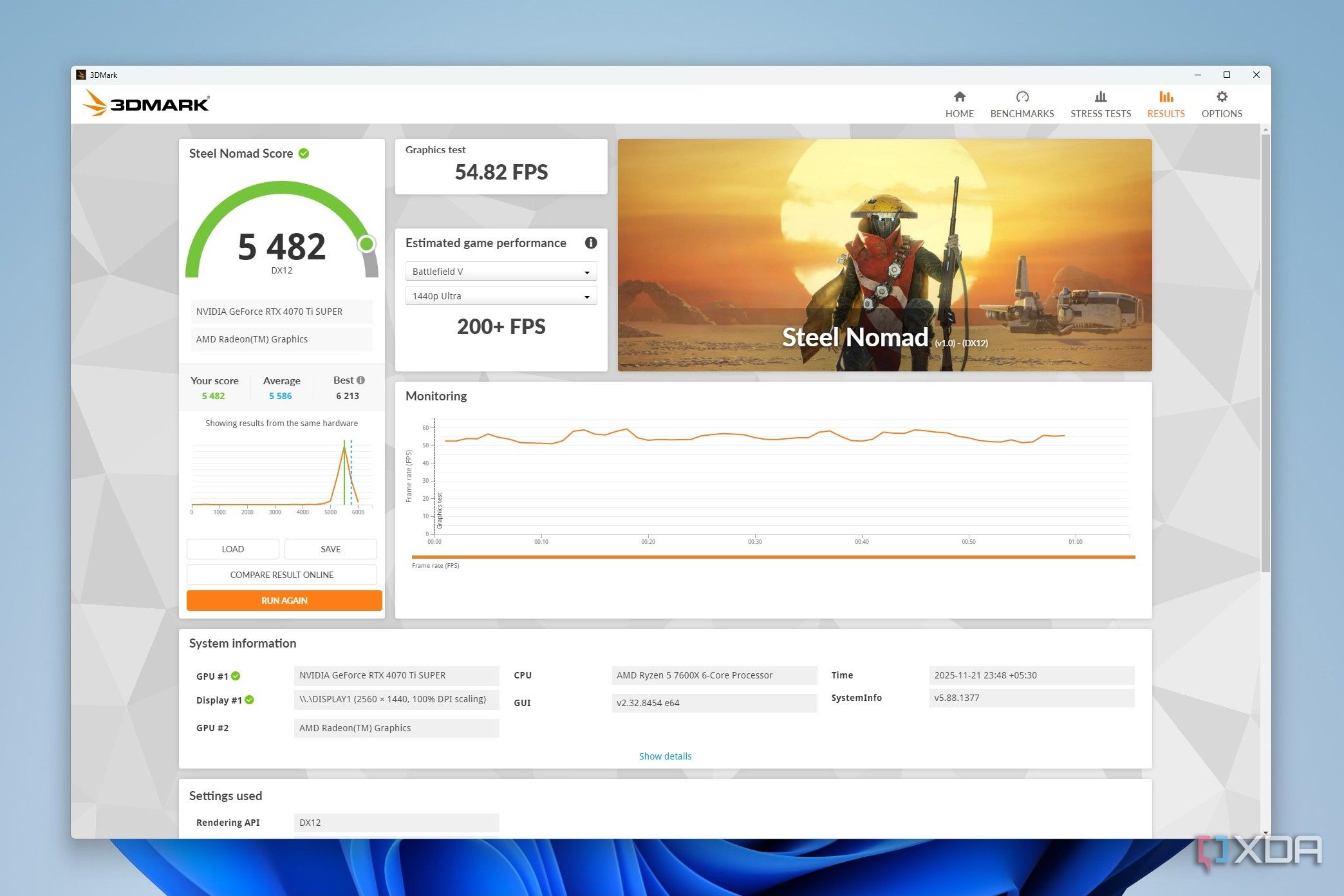Viewport: 1344px width, 896px height.
Task: Click the Steel Nomad Score validation checkmark
Action: [304, 153]
